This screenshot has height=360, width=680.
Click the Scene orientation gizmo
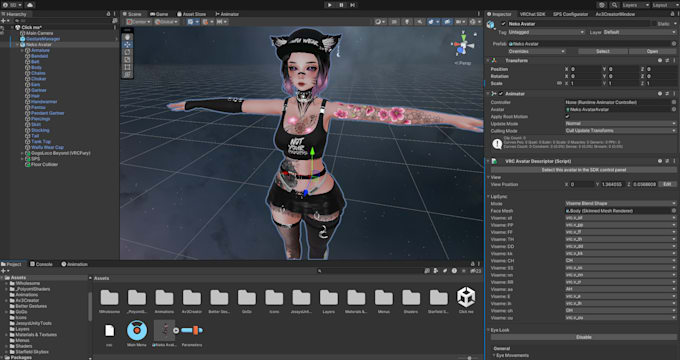pyautogui.click(x=463, y=46)
